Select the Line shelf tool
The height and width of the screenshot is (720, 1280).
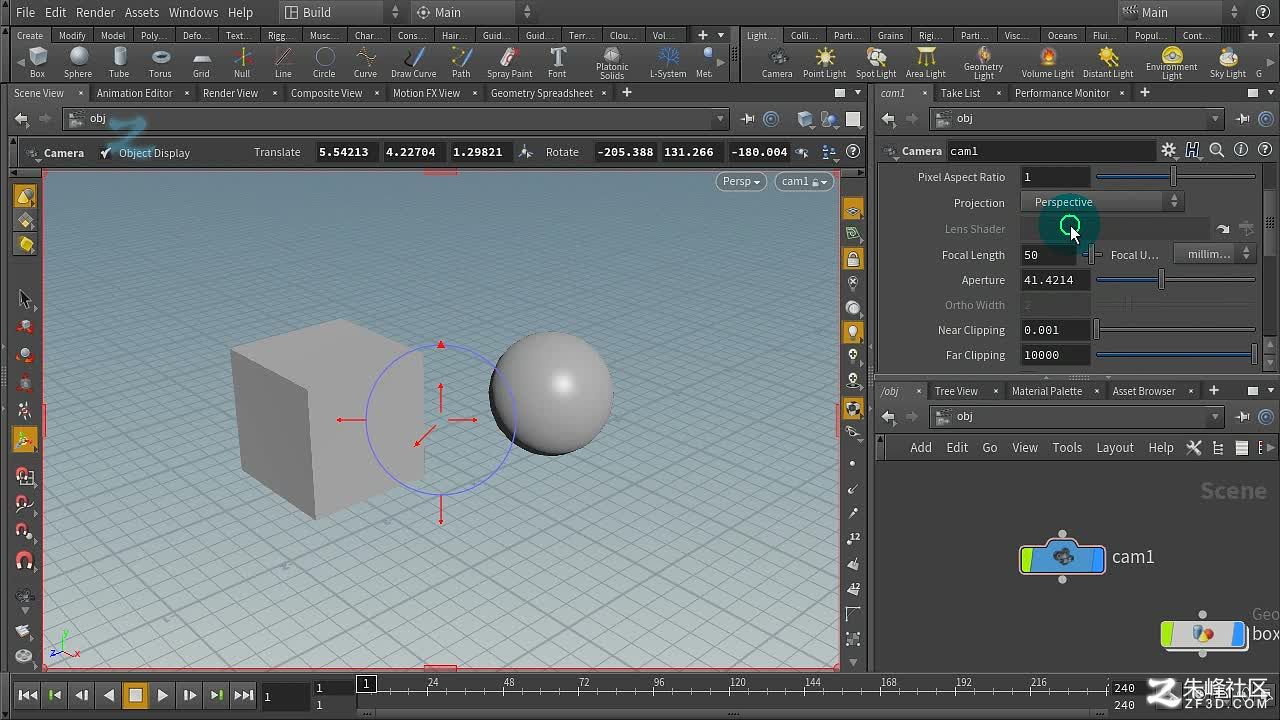[x=283, y=62]
